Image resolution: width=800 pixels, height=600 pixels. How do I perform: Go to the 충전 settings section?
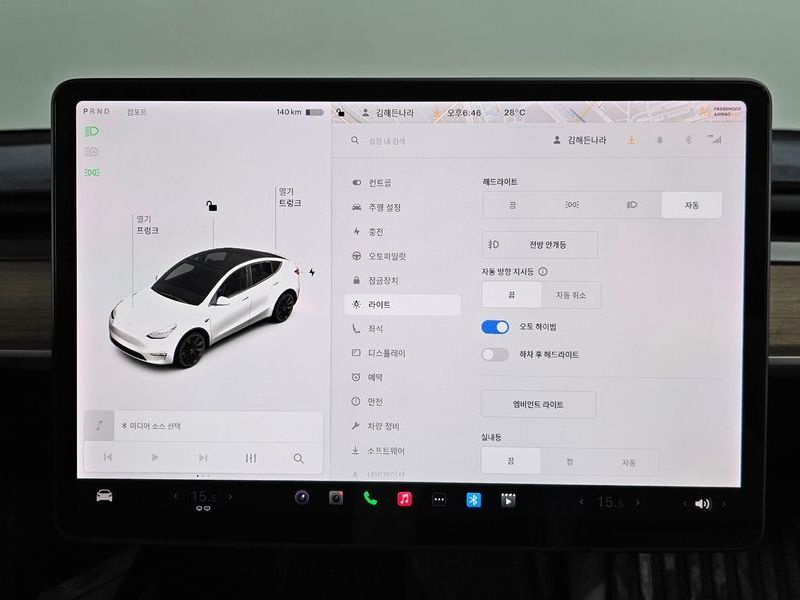click(x=376, y=232)
